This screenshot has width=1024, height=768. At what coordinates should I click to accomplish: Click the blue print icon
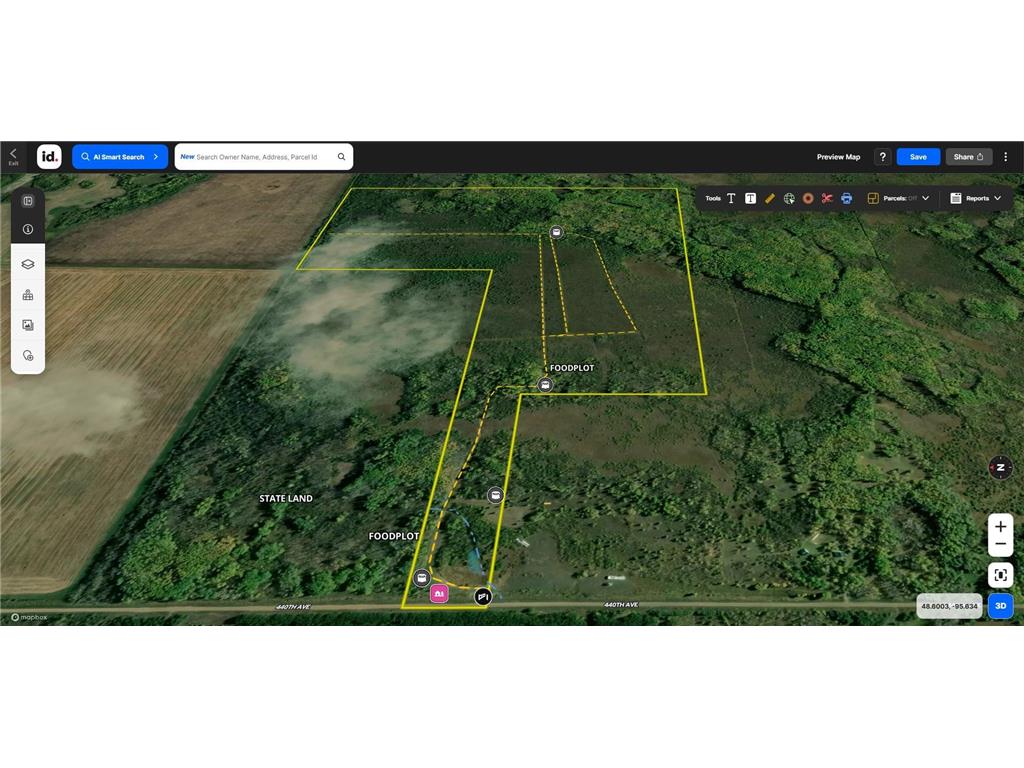coord(846,199)
